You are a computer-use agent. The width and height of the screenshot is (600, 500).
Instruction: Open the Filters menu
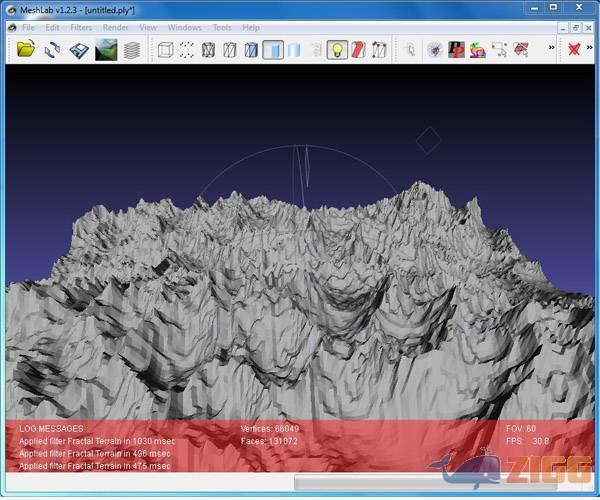(x=81, y=27)
